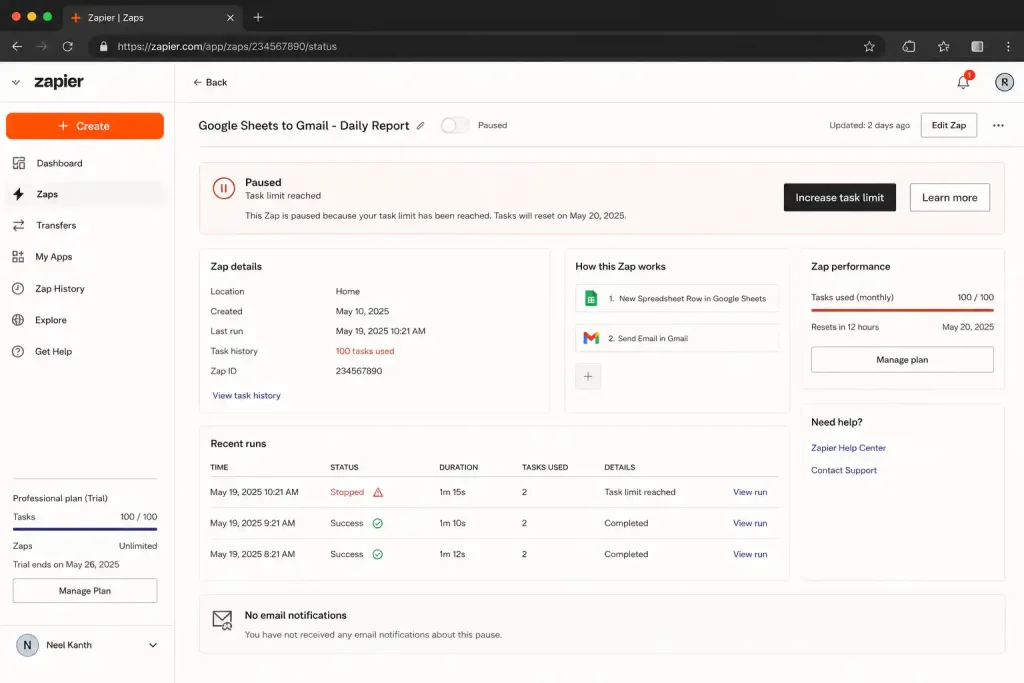1024x683 pixels.
Task: Click the Gmail step icon
Action: pyautogui.click(x=591, y=338)
